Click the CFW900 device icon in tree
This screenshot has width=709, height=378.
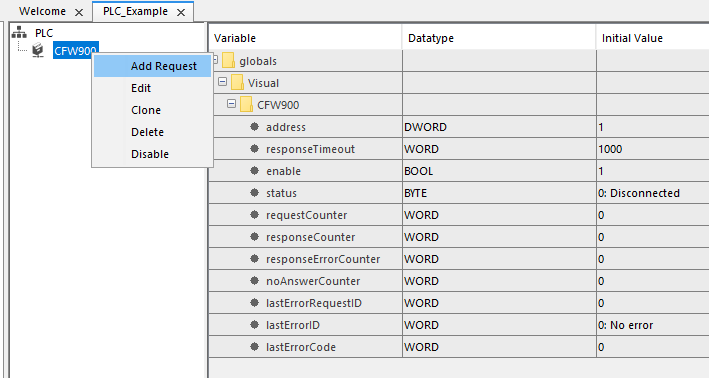click(38, 50)
